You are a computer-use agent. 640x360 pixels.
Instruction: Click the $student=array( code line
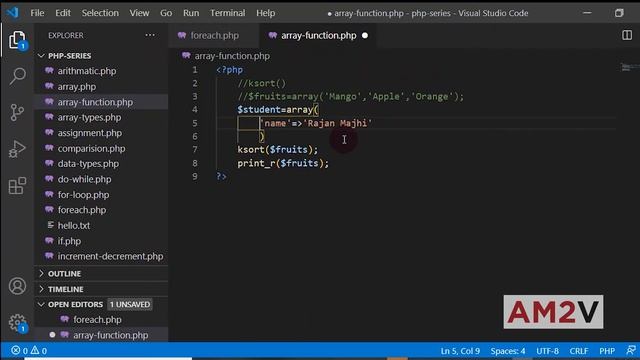[x=278, y=109]
